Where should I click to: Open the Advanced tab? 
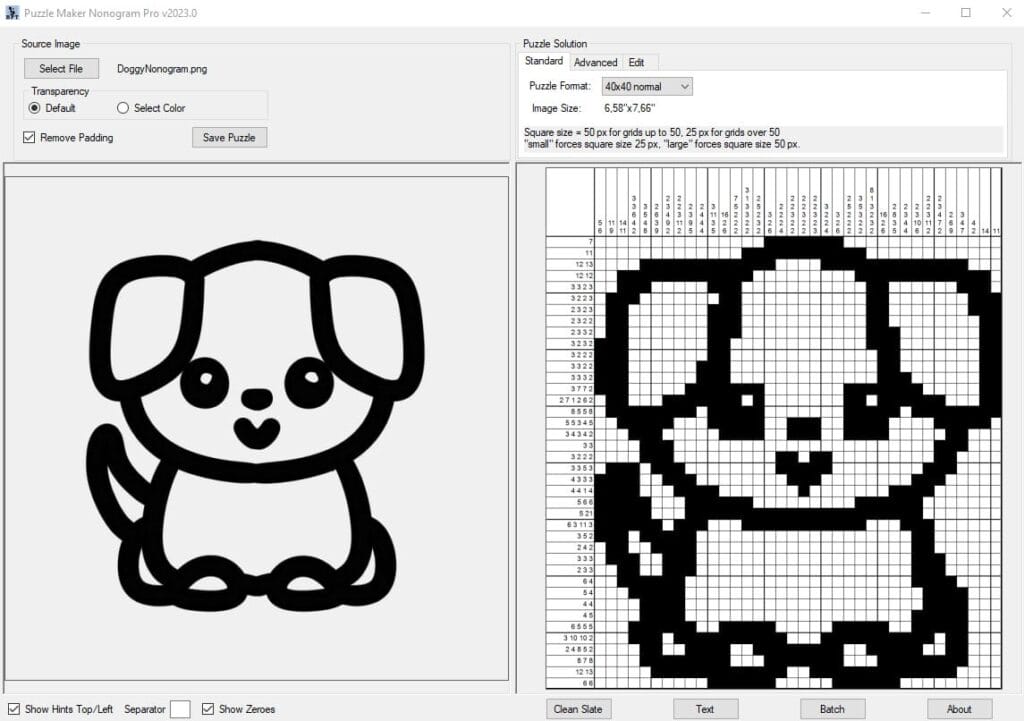[x=595, y=62]
